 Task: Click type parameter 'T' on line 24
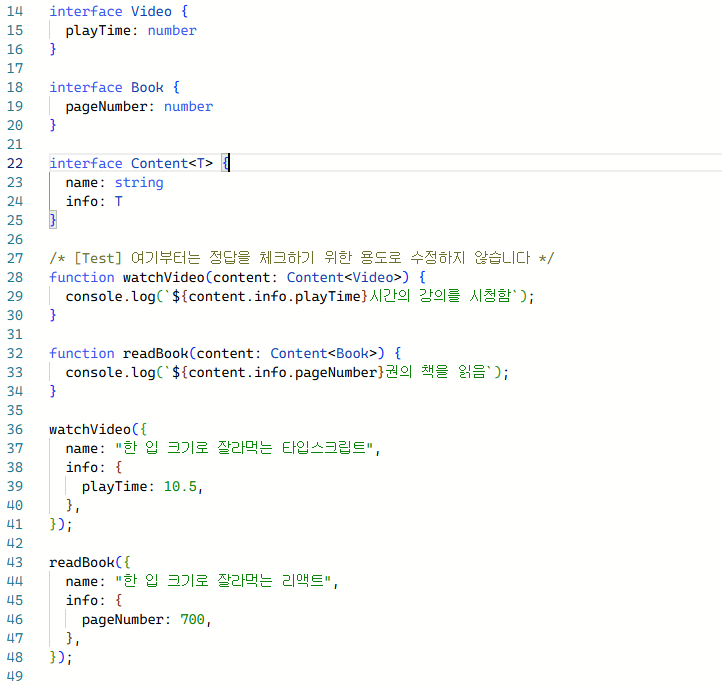point(119,201)
